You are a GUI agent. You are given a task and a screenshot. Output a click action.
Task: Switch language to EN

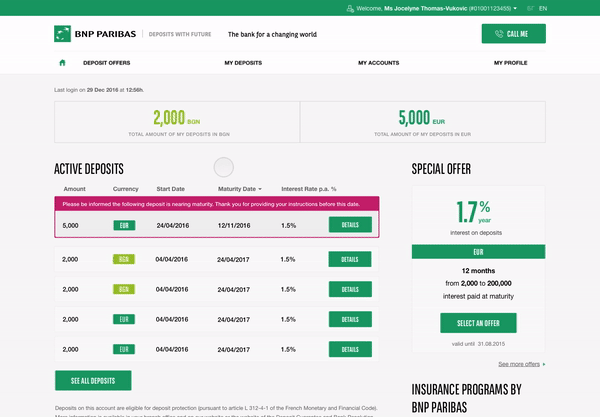[543, 8]
